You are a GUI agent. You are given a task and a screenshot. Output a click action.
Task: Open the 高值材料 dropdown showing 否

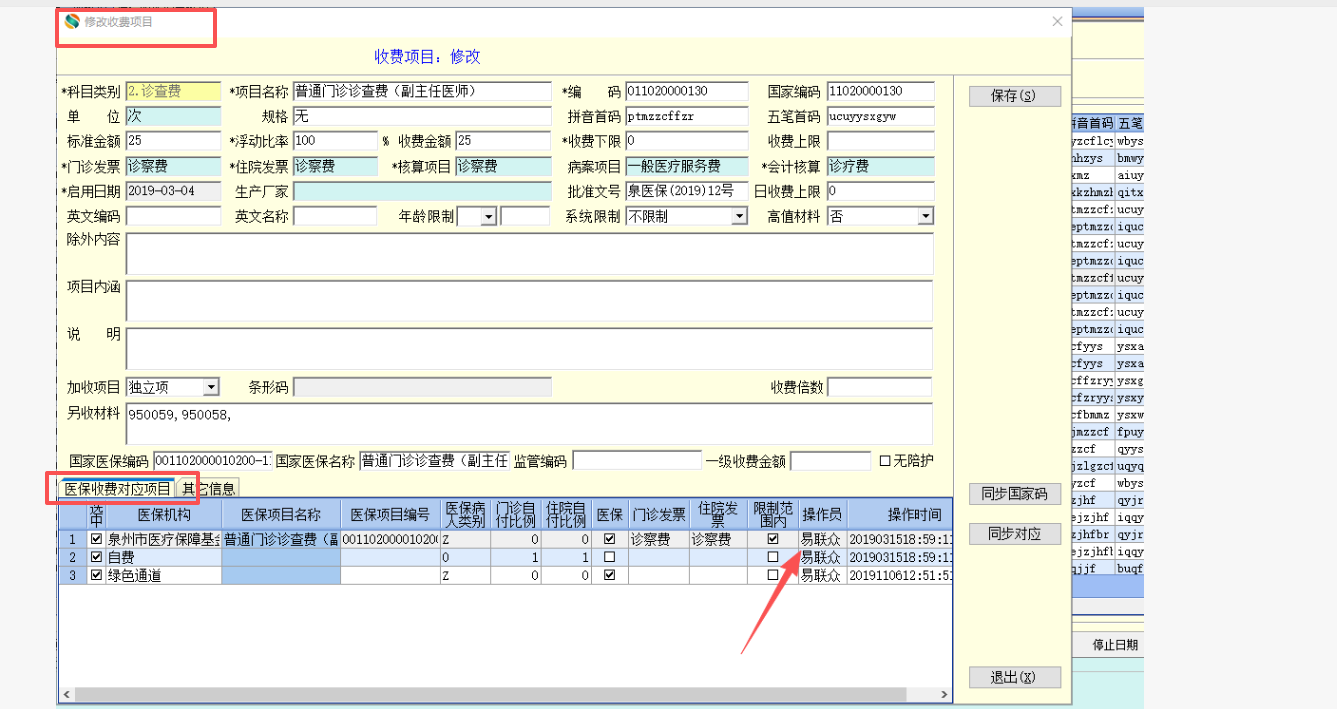click(x=925, y=216)
